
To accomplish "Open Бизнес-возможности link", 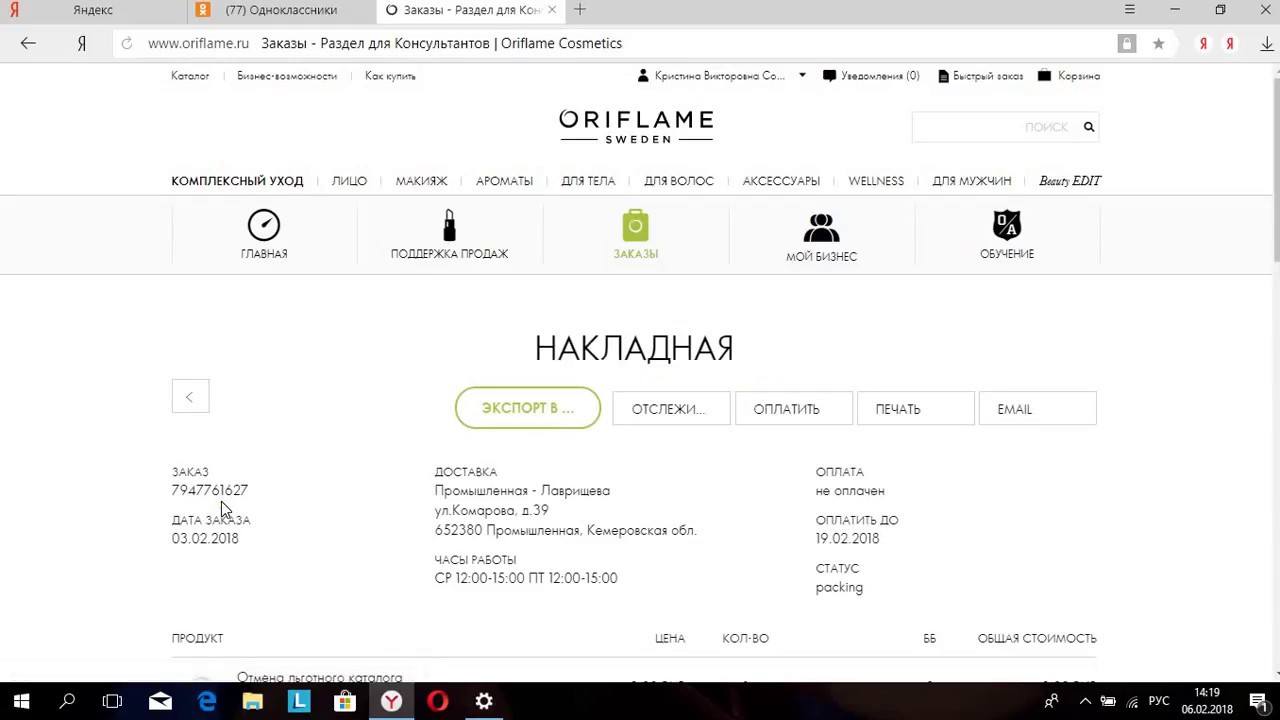I will pyautogui.click(x=287, y=76).
